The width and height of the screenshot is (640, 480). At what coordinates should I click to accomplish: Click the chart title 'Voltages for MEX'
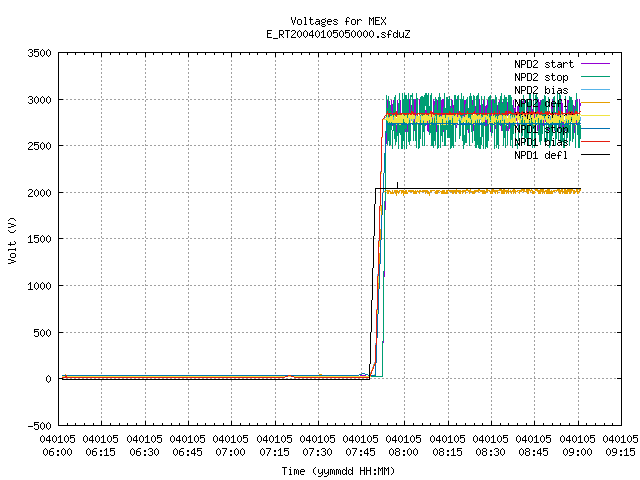(338, 21)
